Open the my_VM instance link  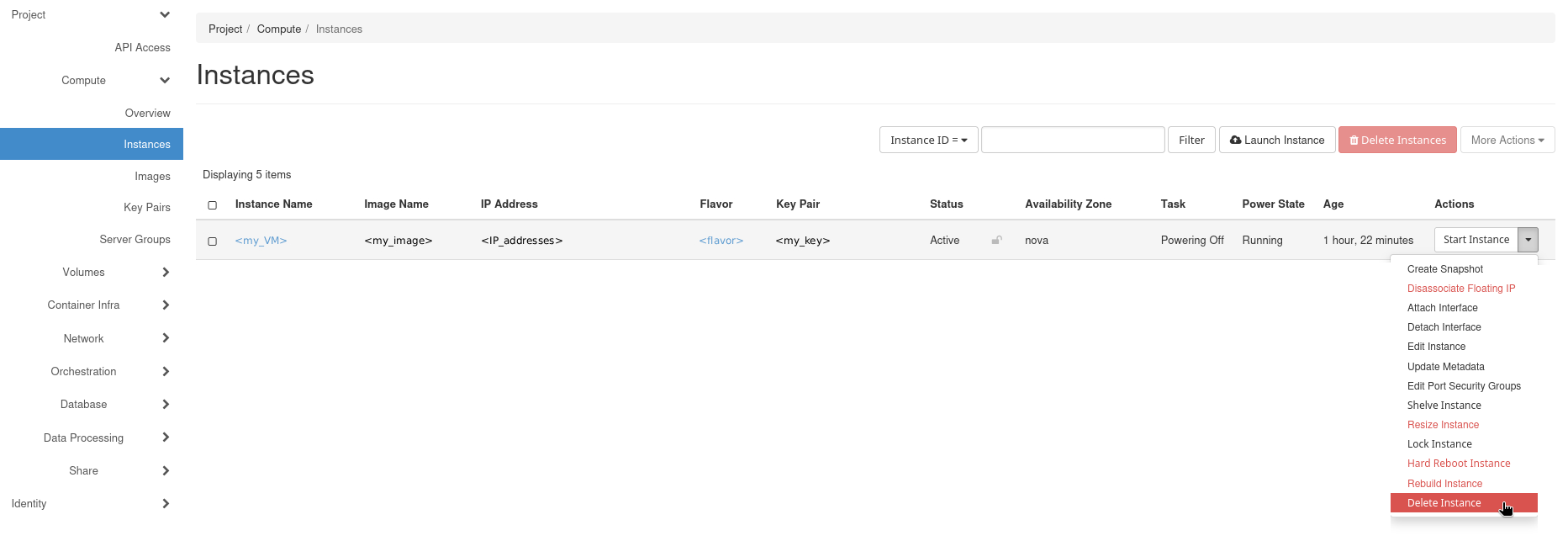coord(261,241)
